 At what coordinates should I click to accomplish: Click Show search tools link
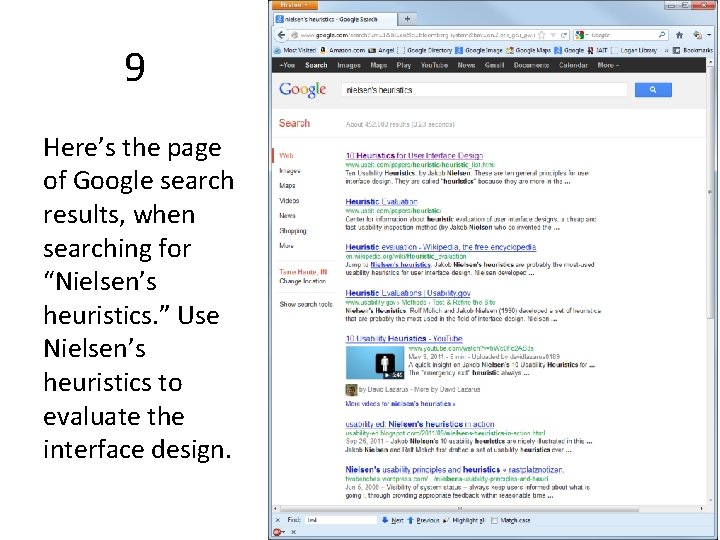click(306, 304)
